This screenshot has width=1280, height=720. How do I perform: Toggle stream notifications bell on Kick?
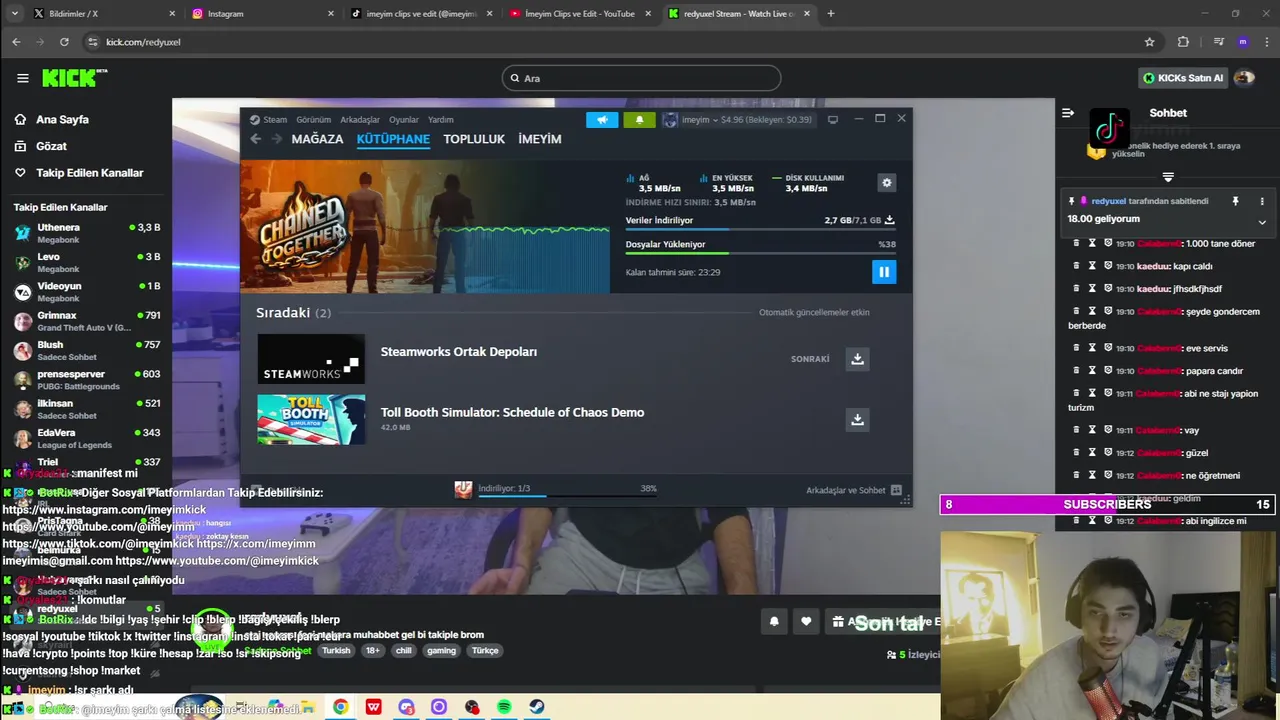point(774,621)
